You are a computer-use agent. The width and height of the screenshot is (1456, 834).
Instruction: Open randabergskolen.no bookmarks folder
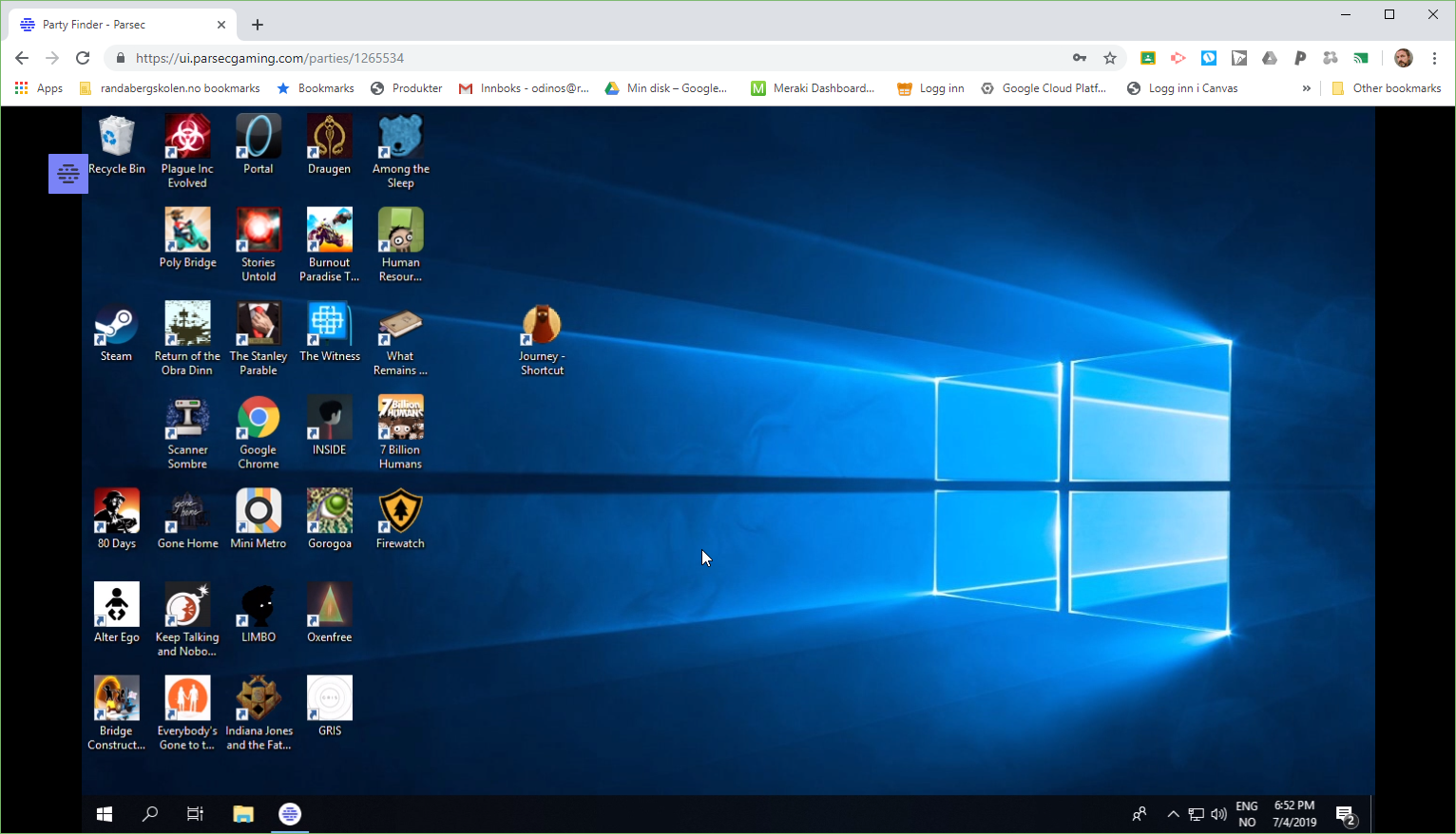coord(169,88)
